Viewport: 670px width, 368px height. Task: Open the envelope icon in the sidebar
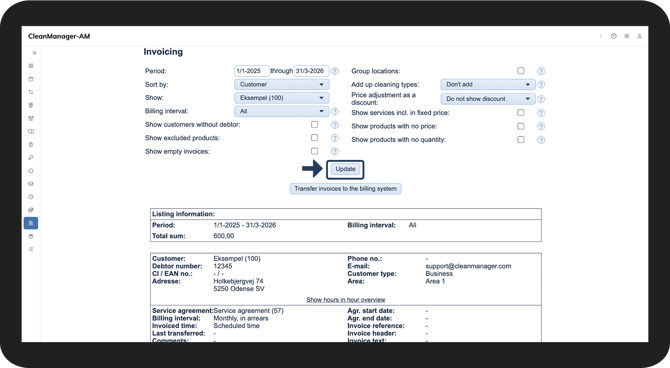pyautogui.click(x=31, y=184)
